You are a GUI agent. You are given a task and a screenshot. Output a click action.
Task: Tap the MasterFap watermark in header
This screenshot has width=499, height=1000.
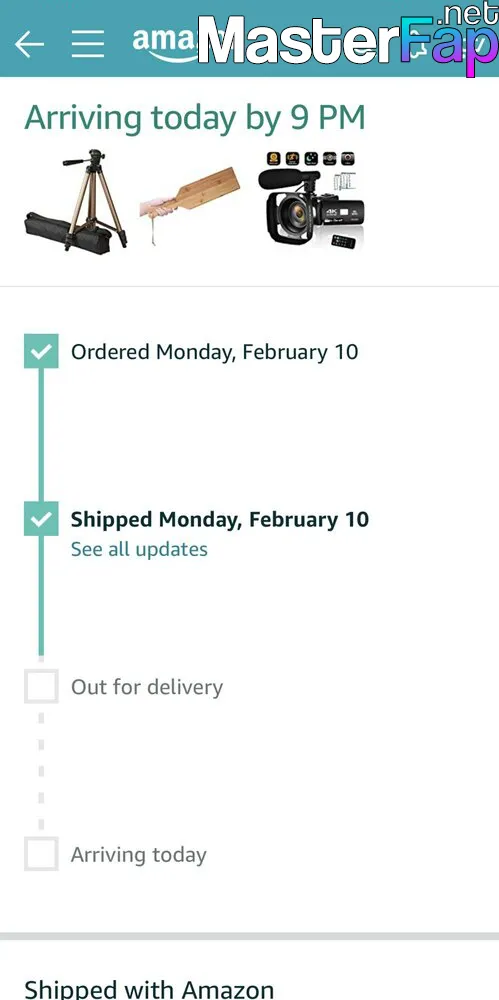pyautogui.click(x=348, y=40)
